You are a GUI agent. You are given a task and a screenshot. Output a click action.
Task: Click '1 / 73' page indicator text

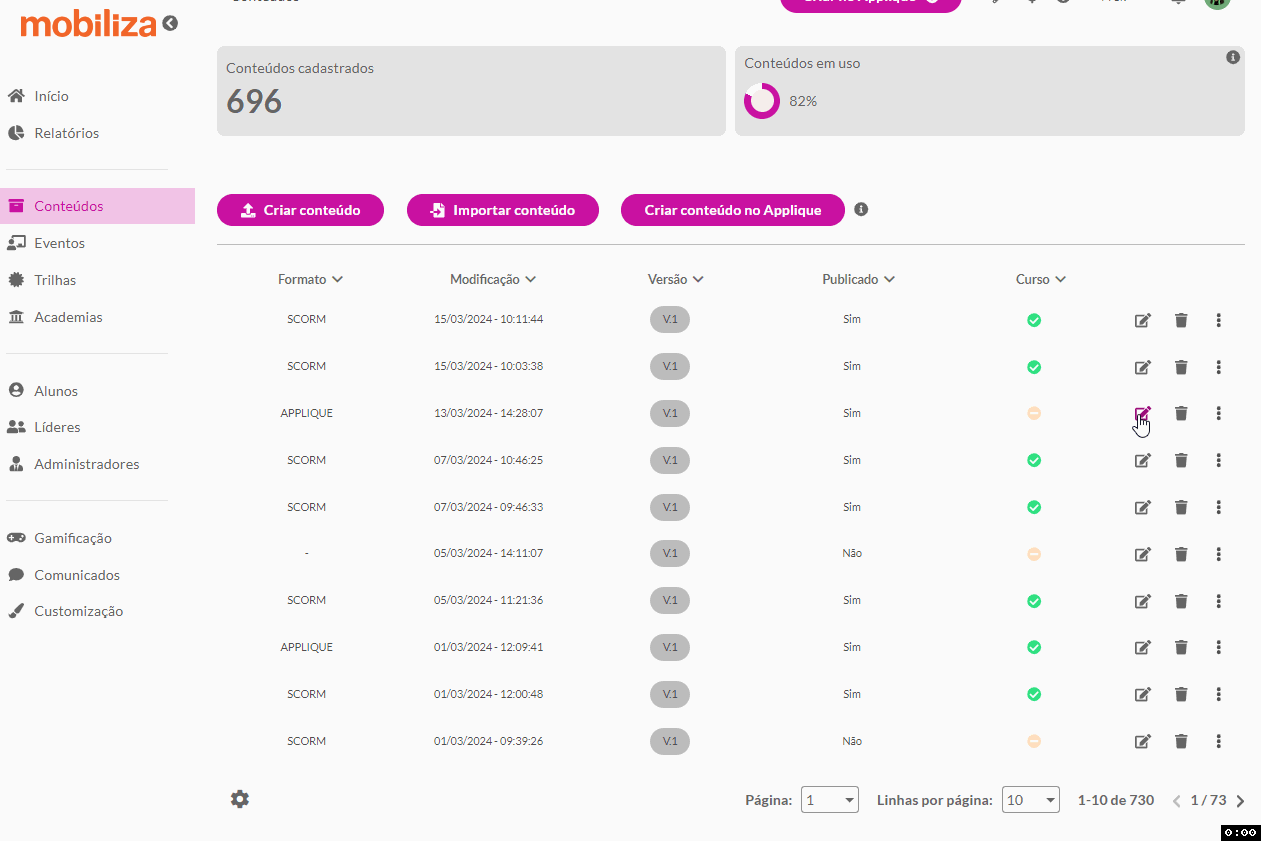[1208, 800]
